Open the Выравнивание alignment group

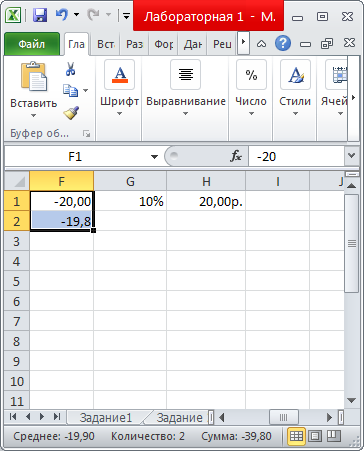click(x=186, y=88)
